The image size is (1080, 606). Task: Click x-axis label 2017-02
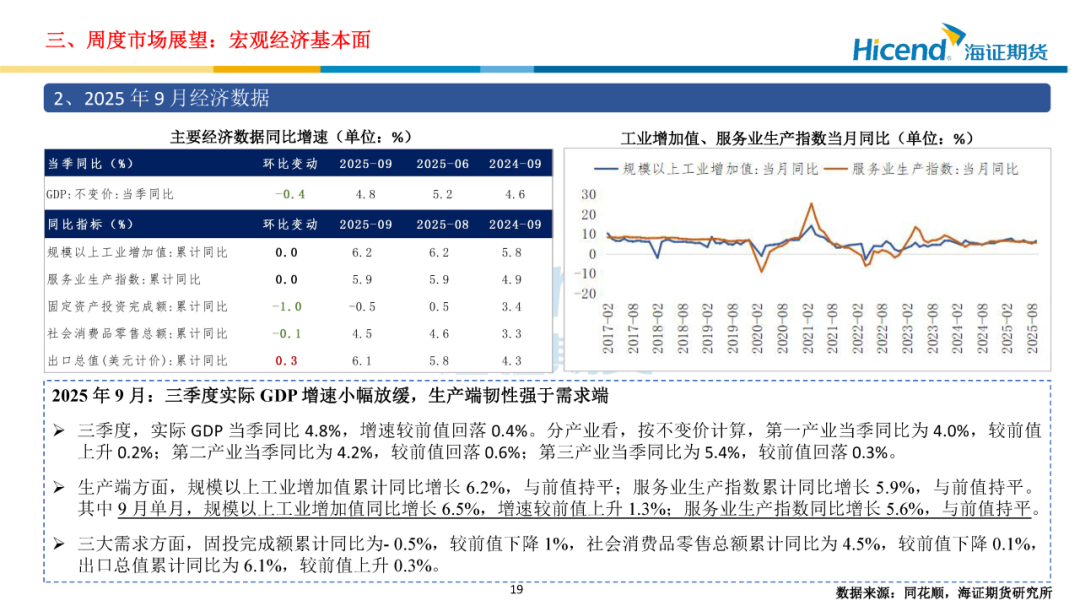point(608,329)
